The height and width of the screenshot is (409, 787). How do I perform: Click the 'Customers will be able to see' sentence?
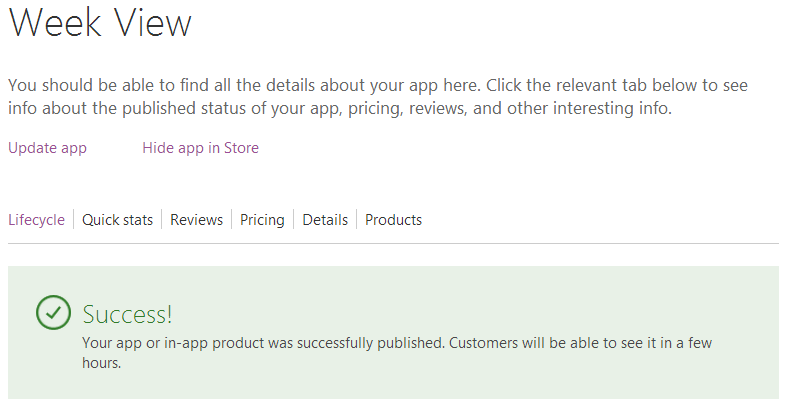[580, 343]
